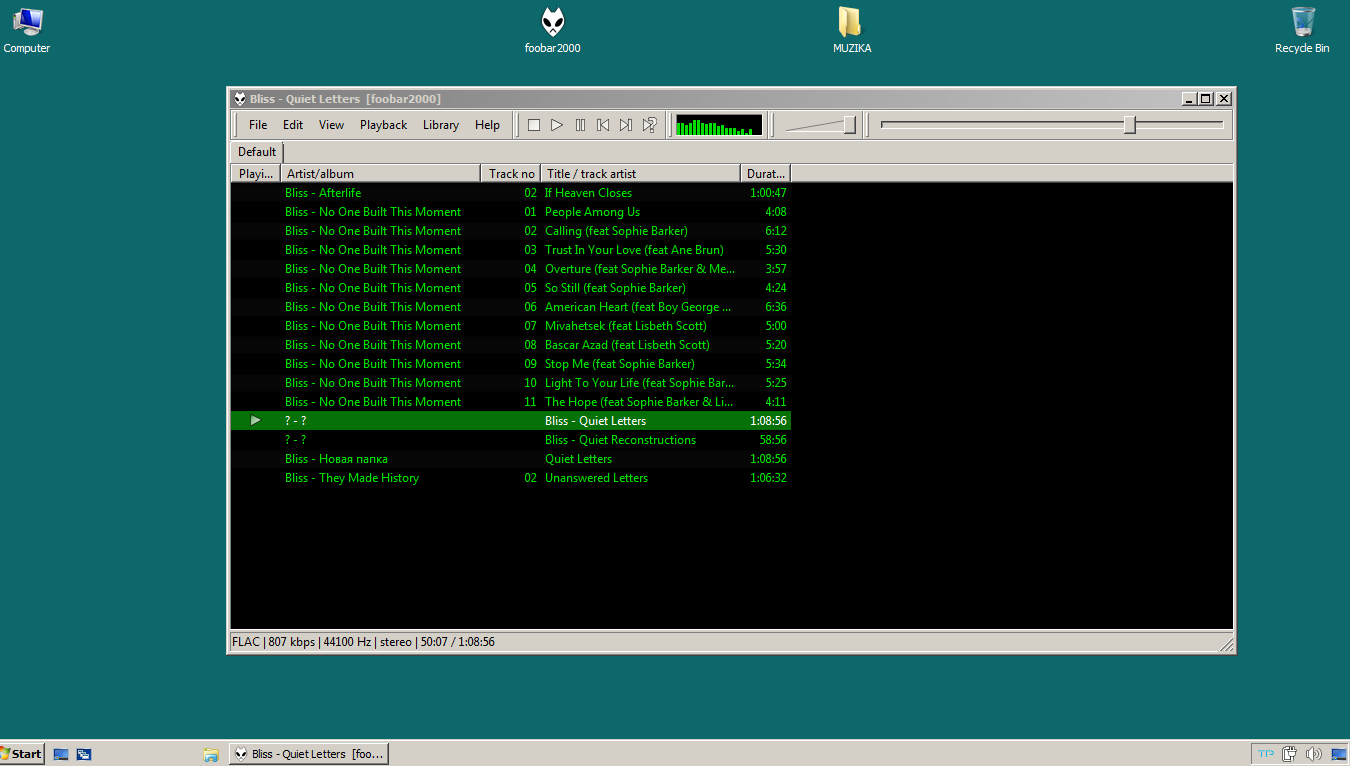Select the track People Among Us
Image resolution: width=1350 pixels, height=766 pixels.
click(x=511, y=212)
